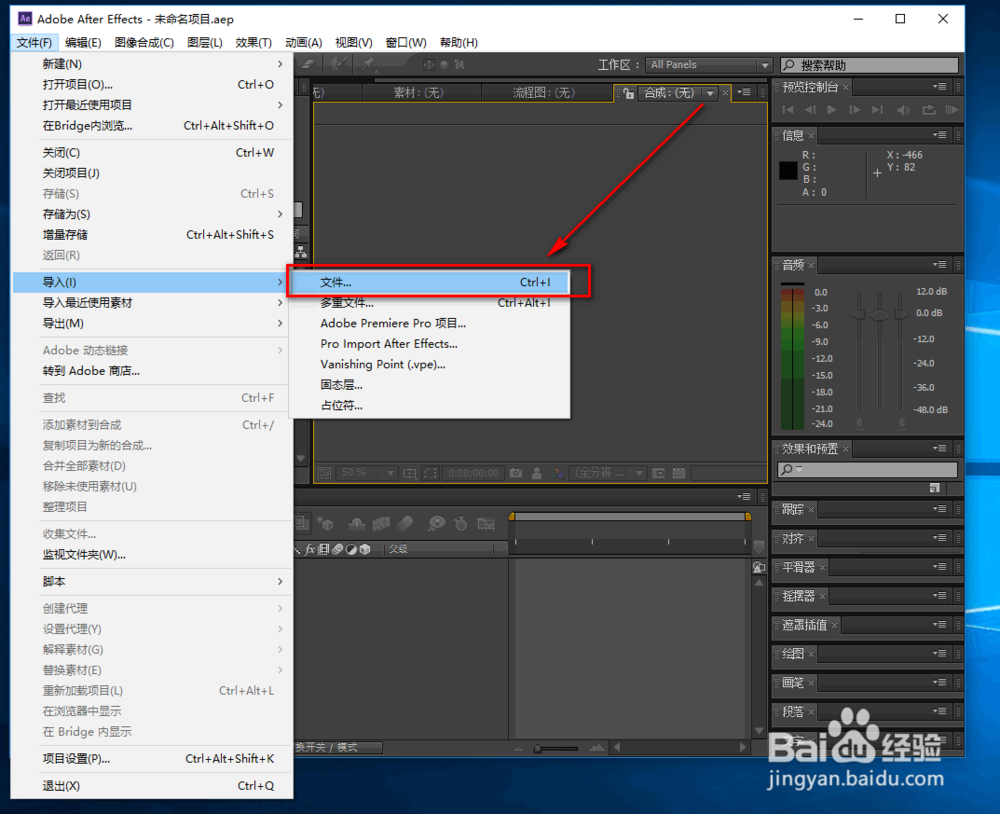Image resolution: width=1000 pixels, height=814 pixels.
Task: Click 转到 Adobe 商店... menu item
Action: 152,371
